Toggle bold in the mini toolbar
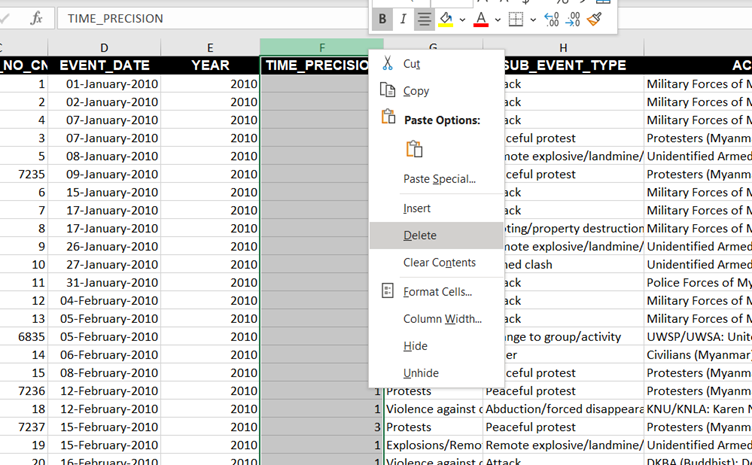Viewport: 752px width, 465px height. (x=382, y=19)
